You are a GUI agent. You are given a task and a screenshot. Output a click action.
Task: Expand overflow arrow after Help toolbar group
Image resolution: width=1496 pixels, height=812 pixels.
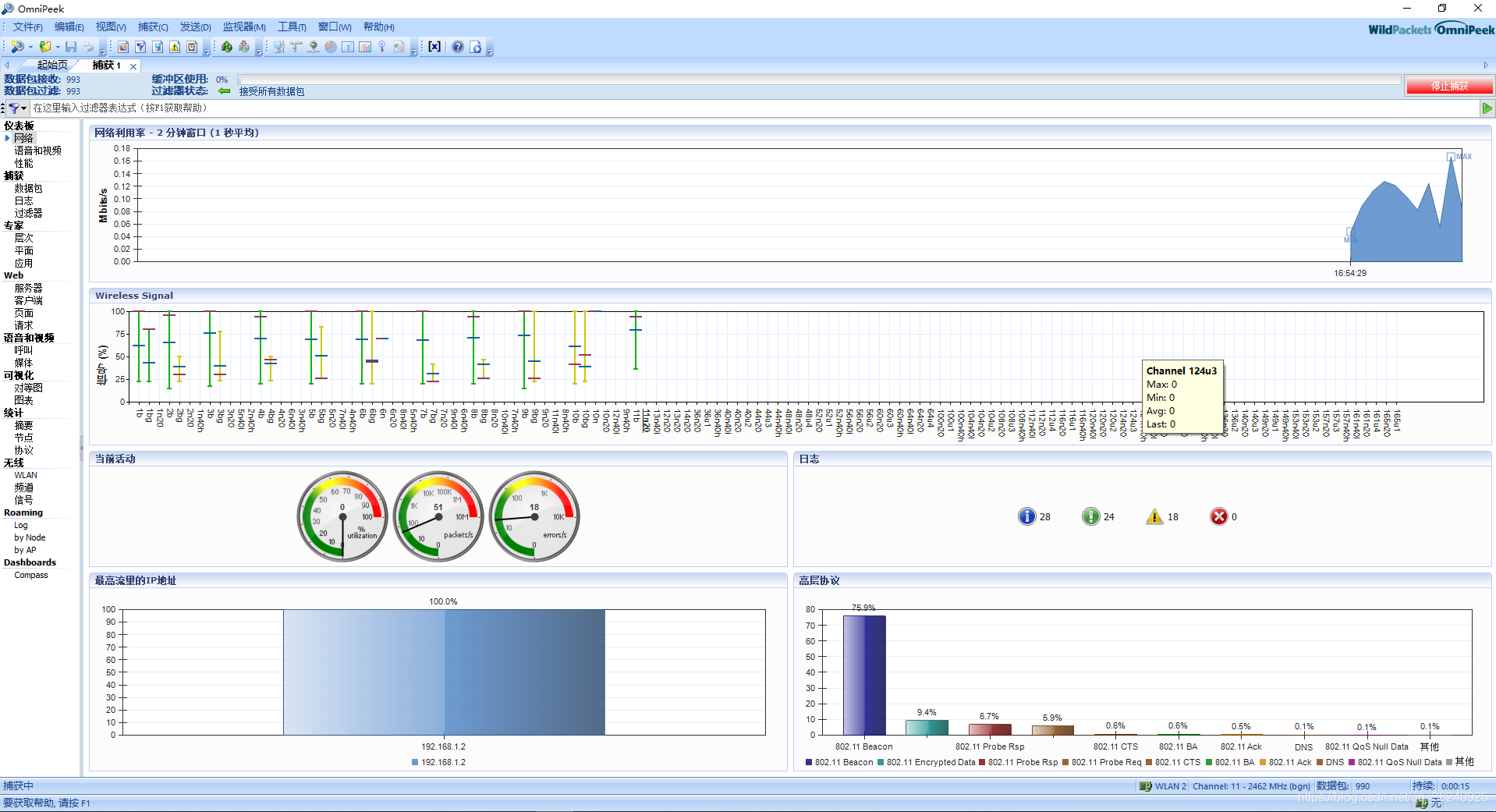(x=489, y=50)
